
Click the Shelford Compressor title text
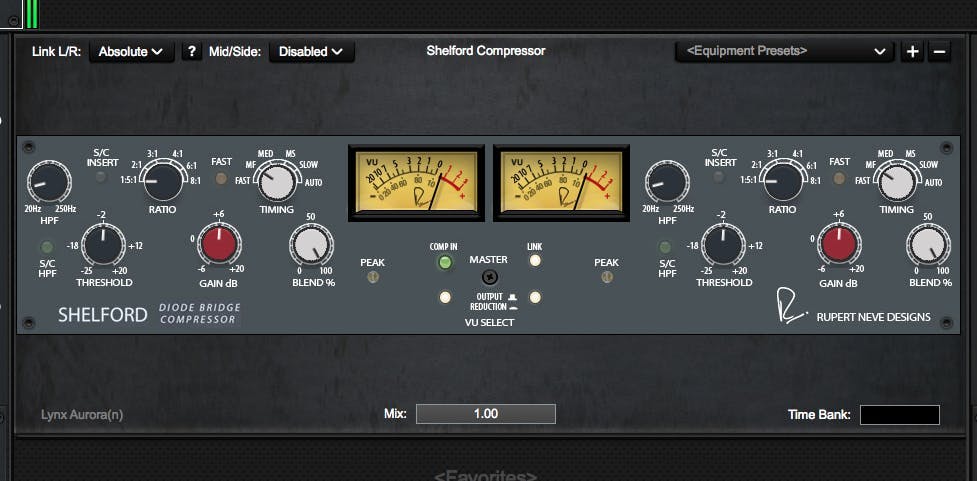(486, 51)
